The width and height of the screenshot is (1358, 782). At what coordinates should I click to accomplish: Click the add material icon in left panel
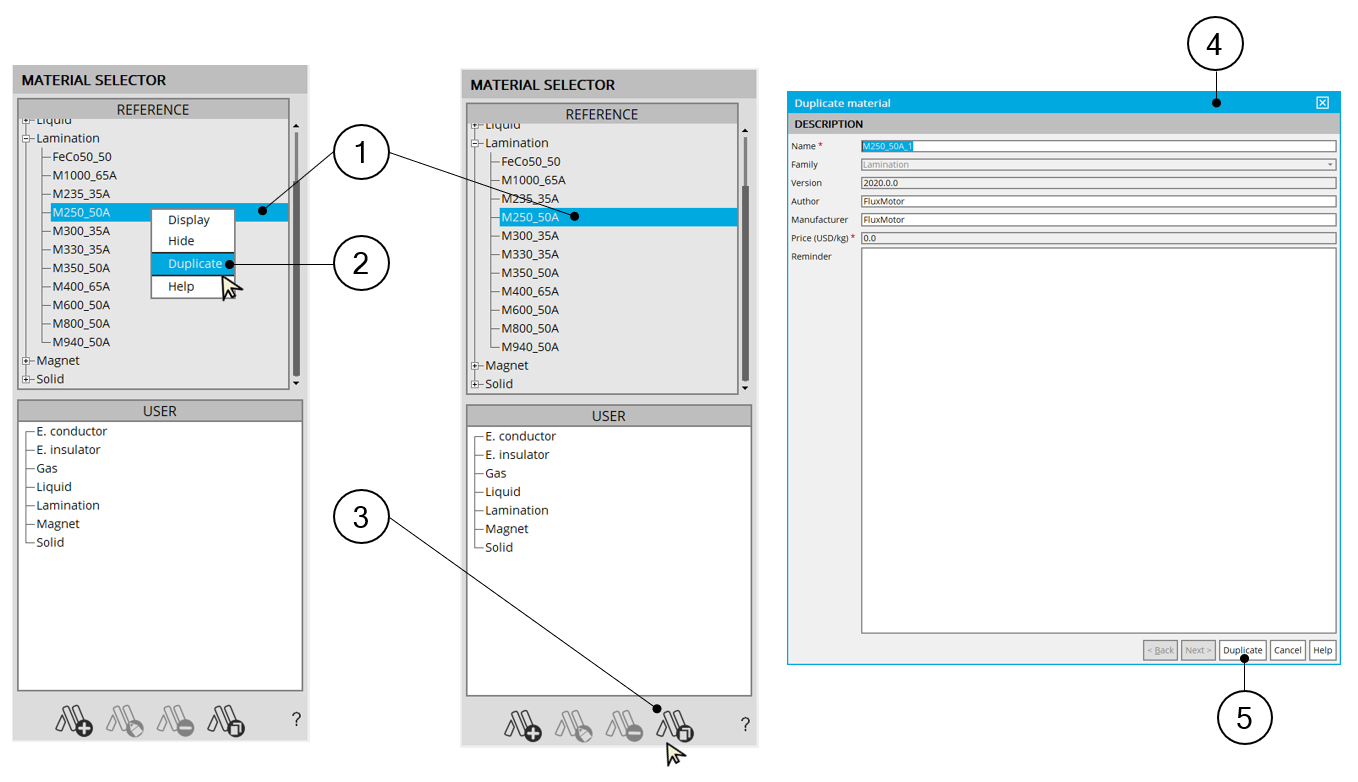(74, 720)
